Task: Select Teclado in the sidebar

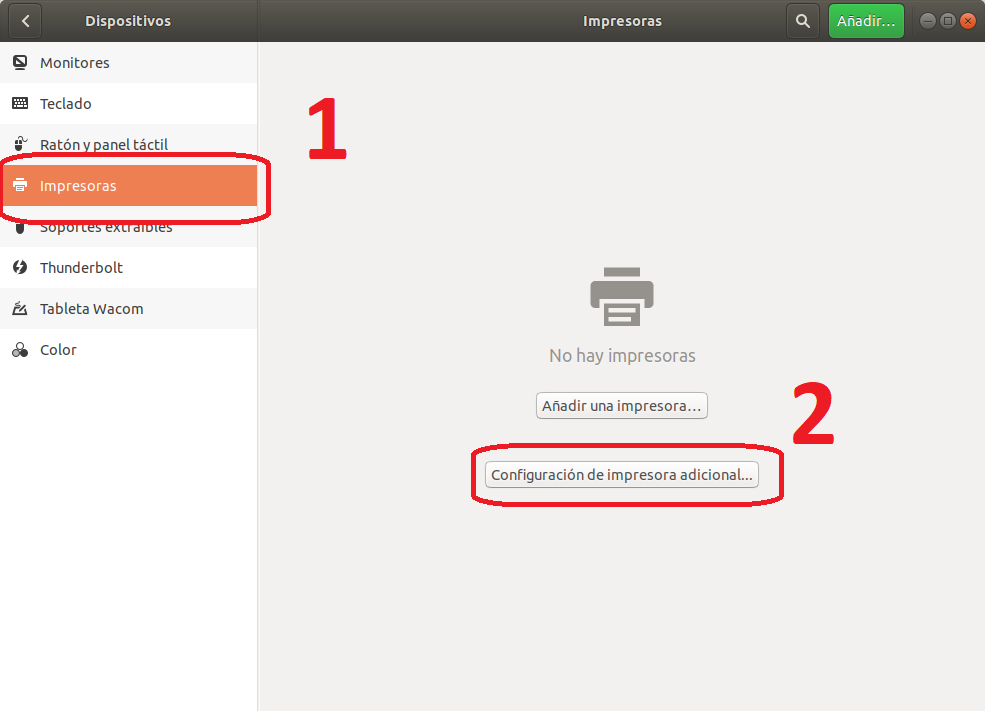Action: coord(128,103)
